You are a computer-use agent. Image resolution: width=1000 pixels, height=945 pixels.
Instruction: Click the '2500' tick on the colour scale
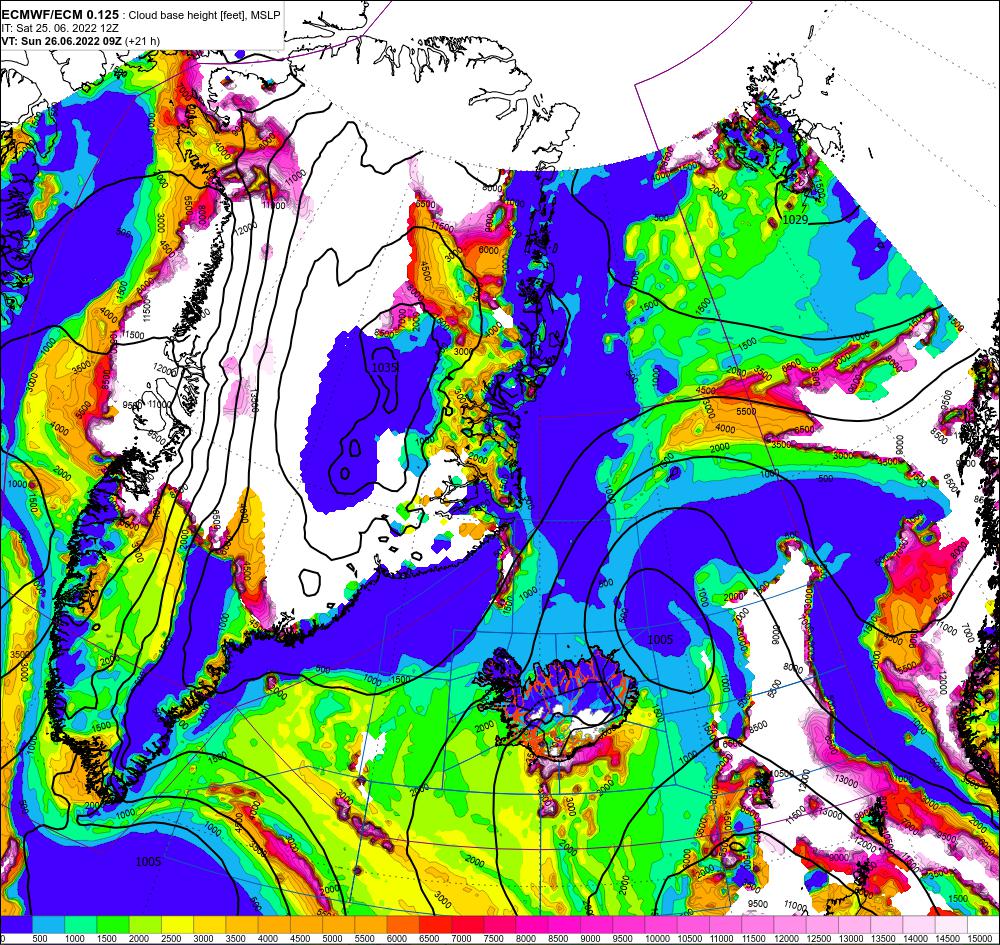[171, 939]
